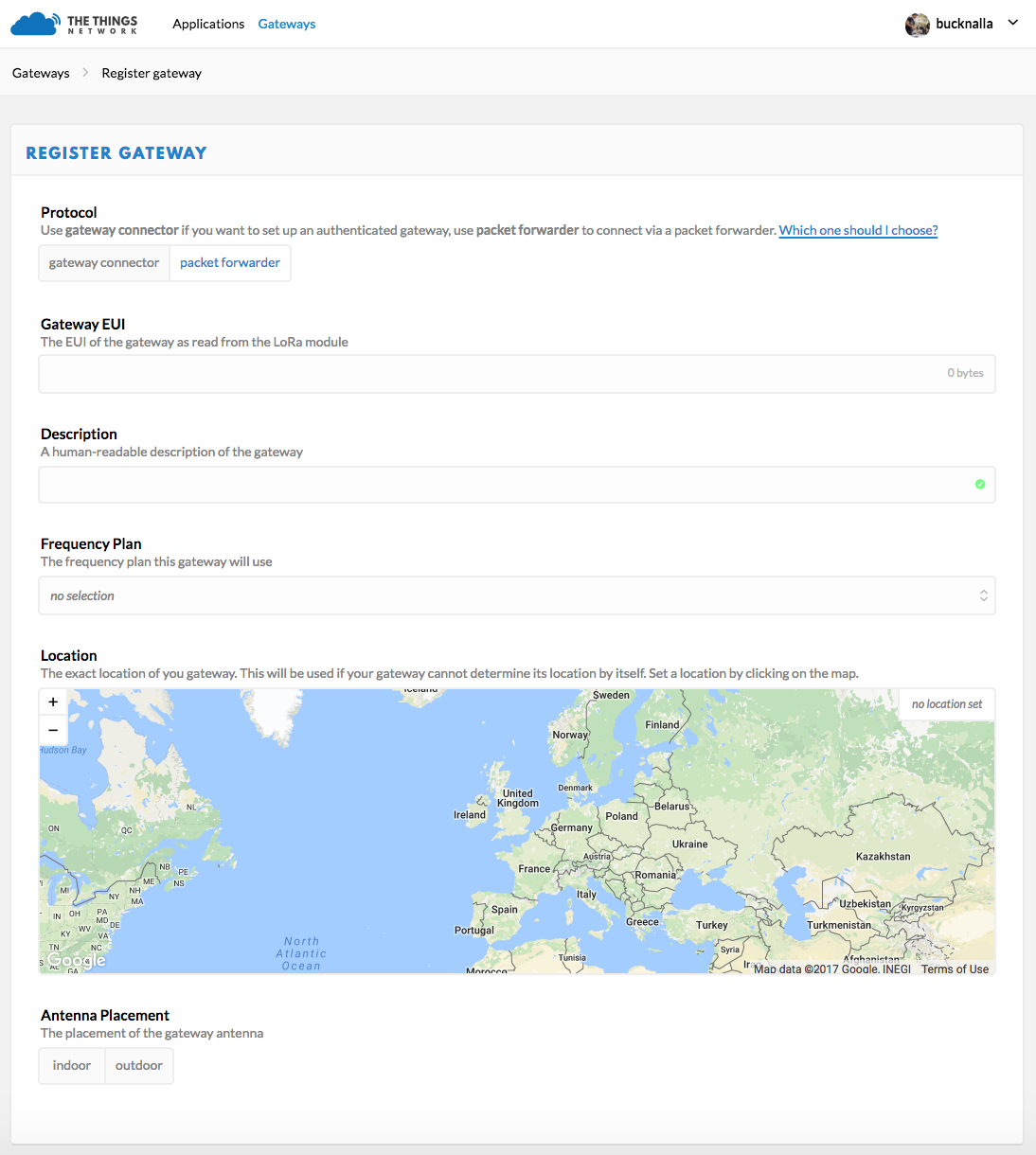Click the Google logo on map
The width and height of the screenshot is (1036, 1155).
click(x=77, y=960)
